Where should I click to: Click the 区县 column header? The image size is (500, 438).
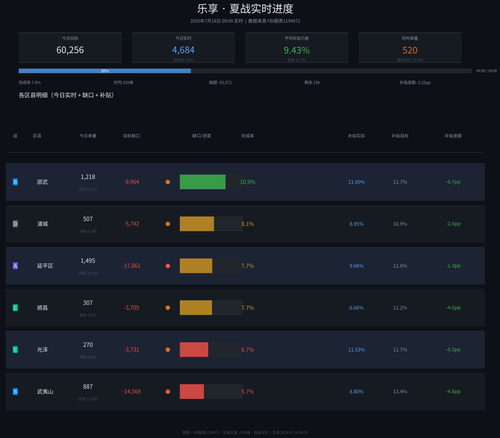pos(37,136)
